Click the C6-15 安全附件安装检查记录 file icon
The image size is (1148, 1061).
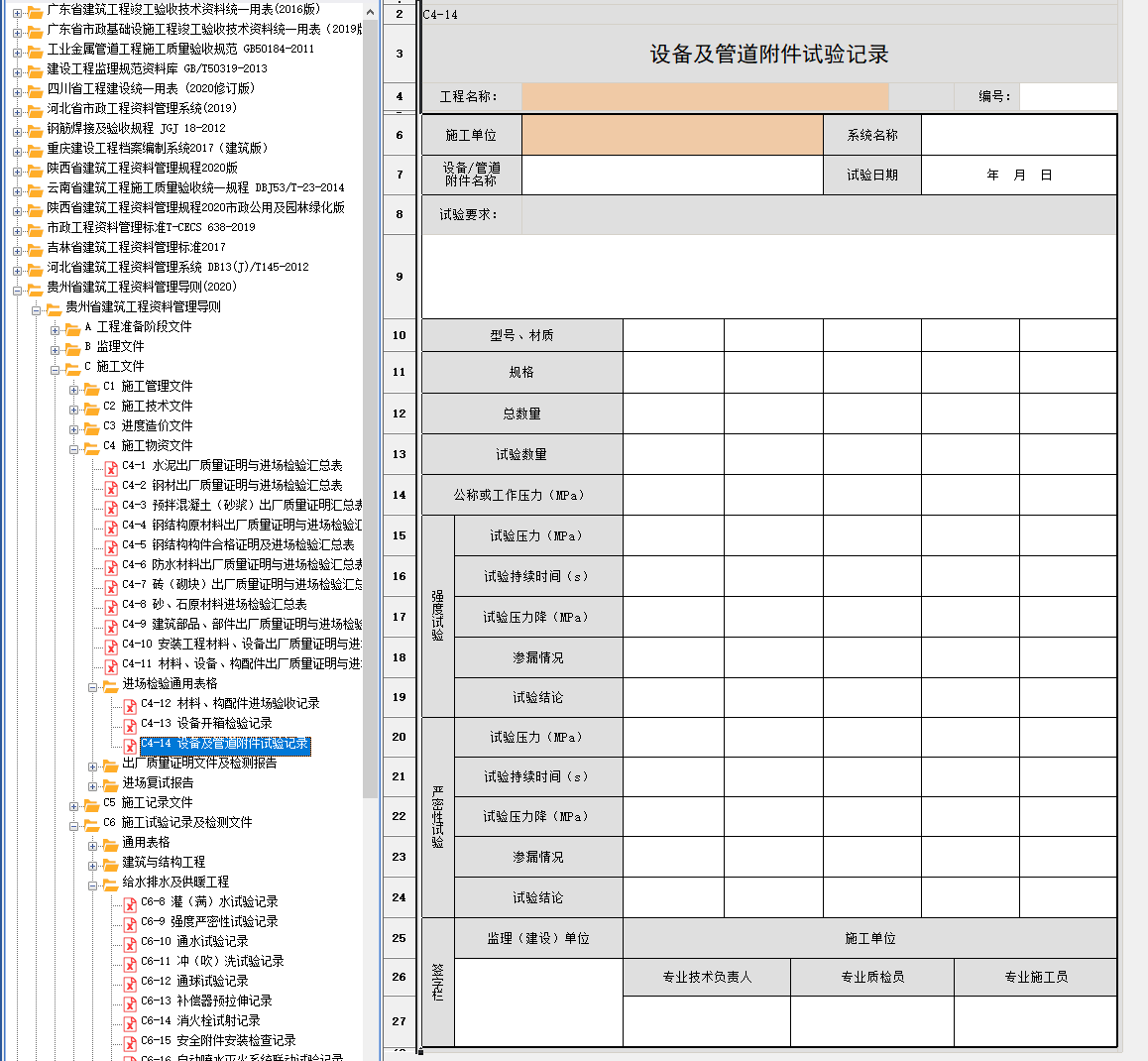point(130,1043)
